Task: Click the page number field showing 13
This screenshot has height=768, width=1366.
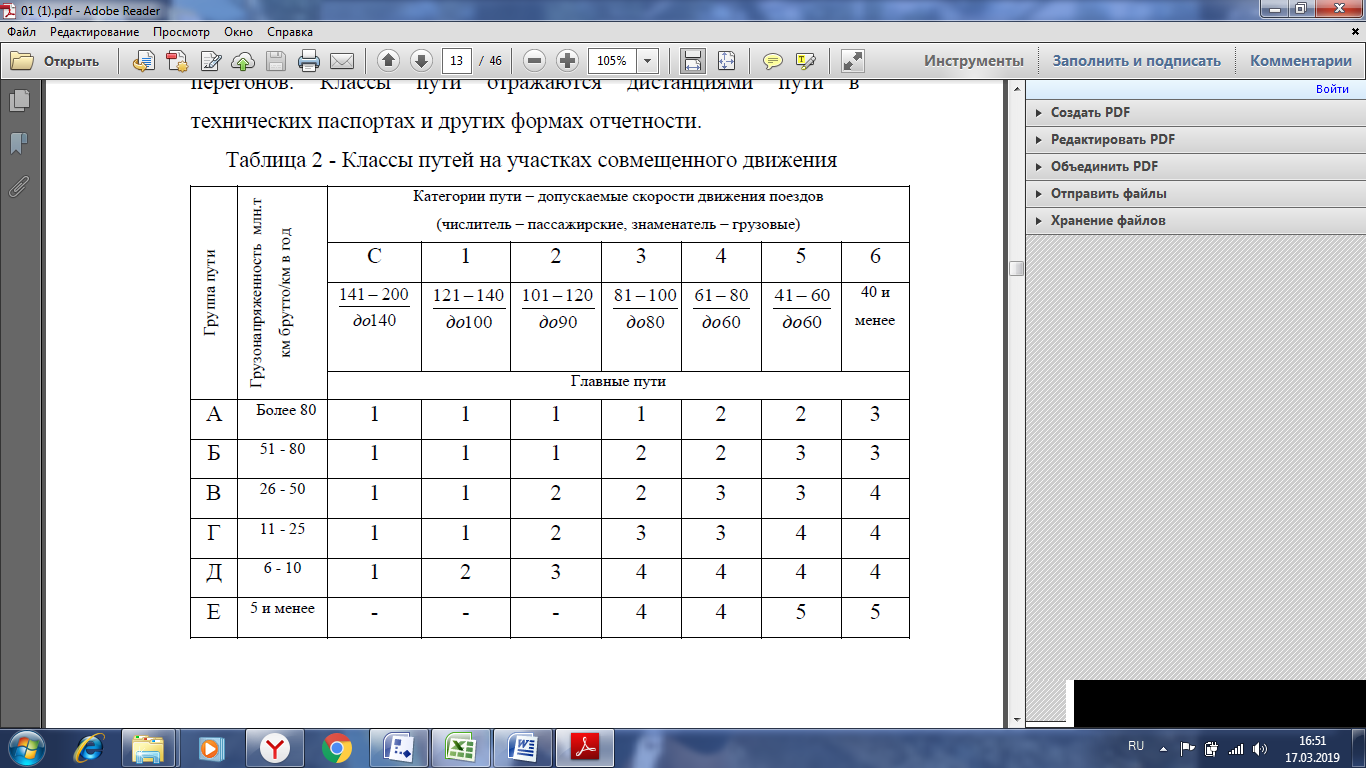Action: (457, 61)
